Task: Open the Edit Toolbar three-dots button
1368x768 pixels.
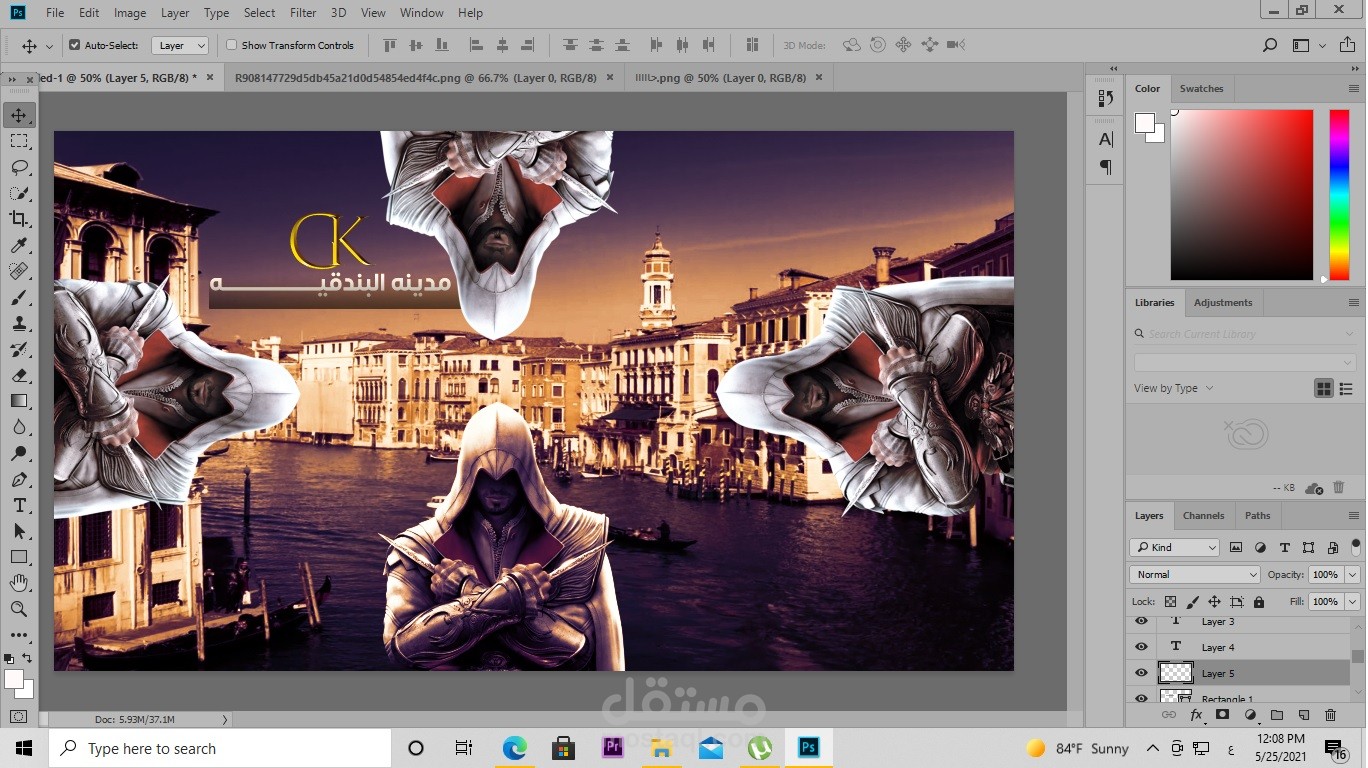Action: point(19,635)
